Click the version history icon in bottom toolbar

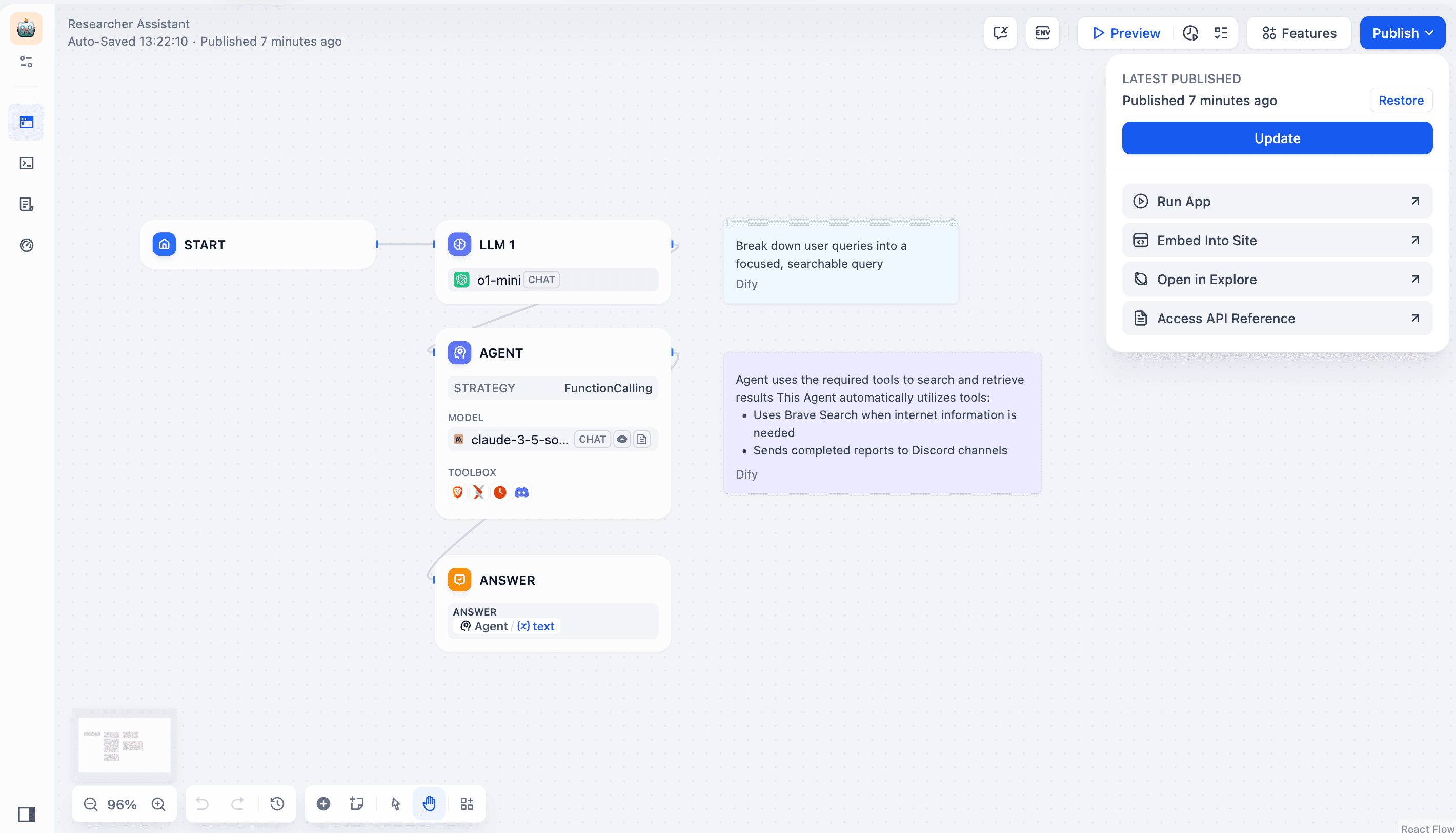coord(277,804)
